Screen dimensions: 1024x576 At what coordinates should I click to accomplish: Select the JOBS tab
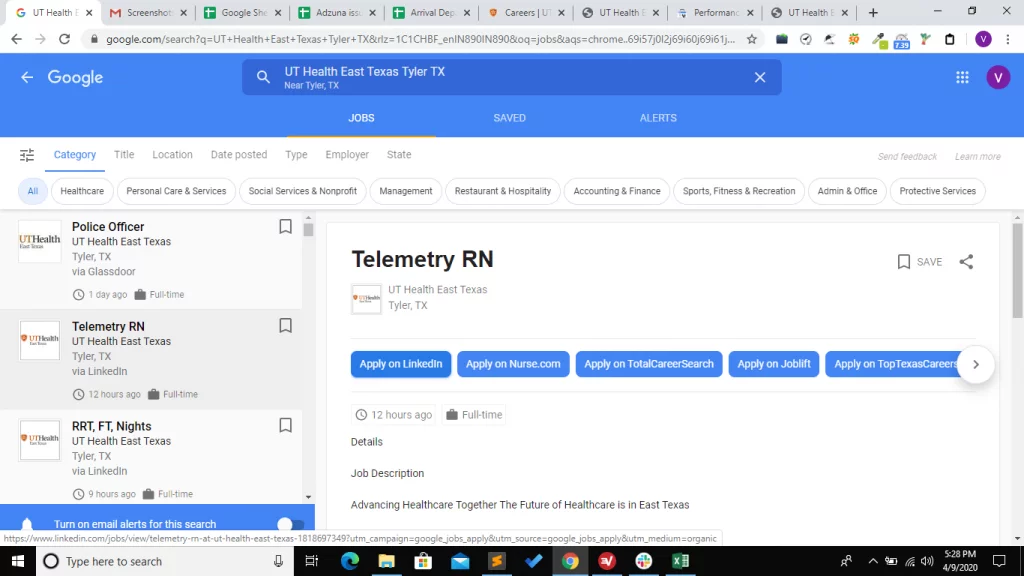click(x=361, y=118)
